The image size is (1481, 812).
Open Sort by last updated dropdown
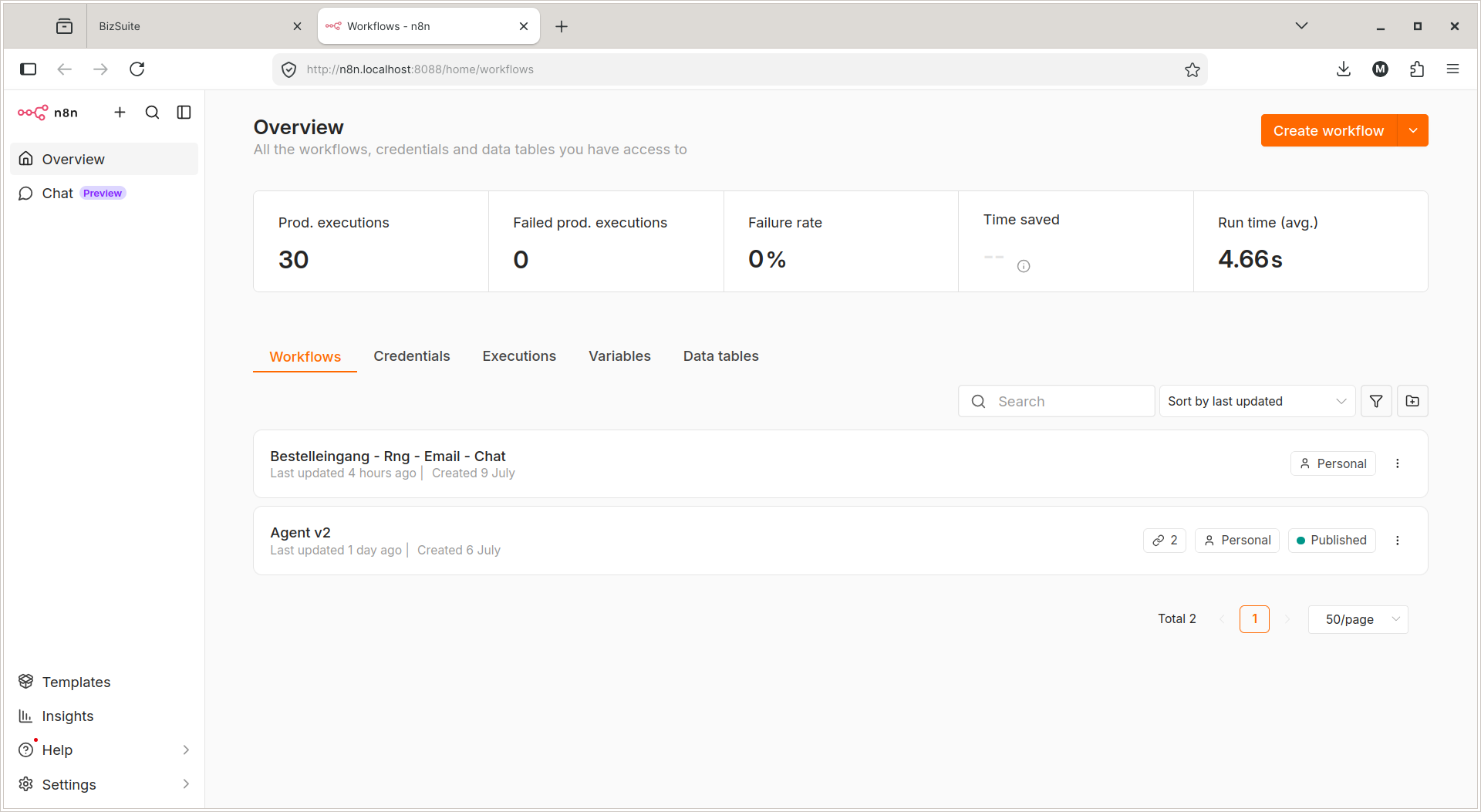tap(1257, 401)
